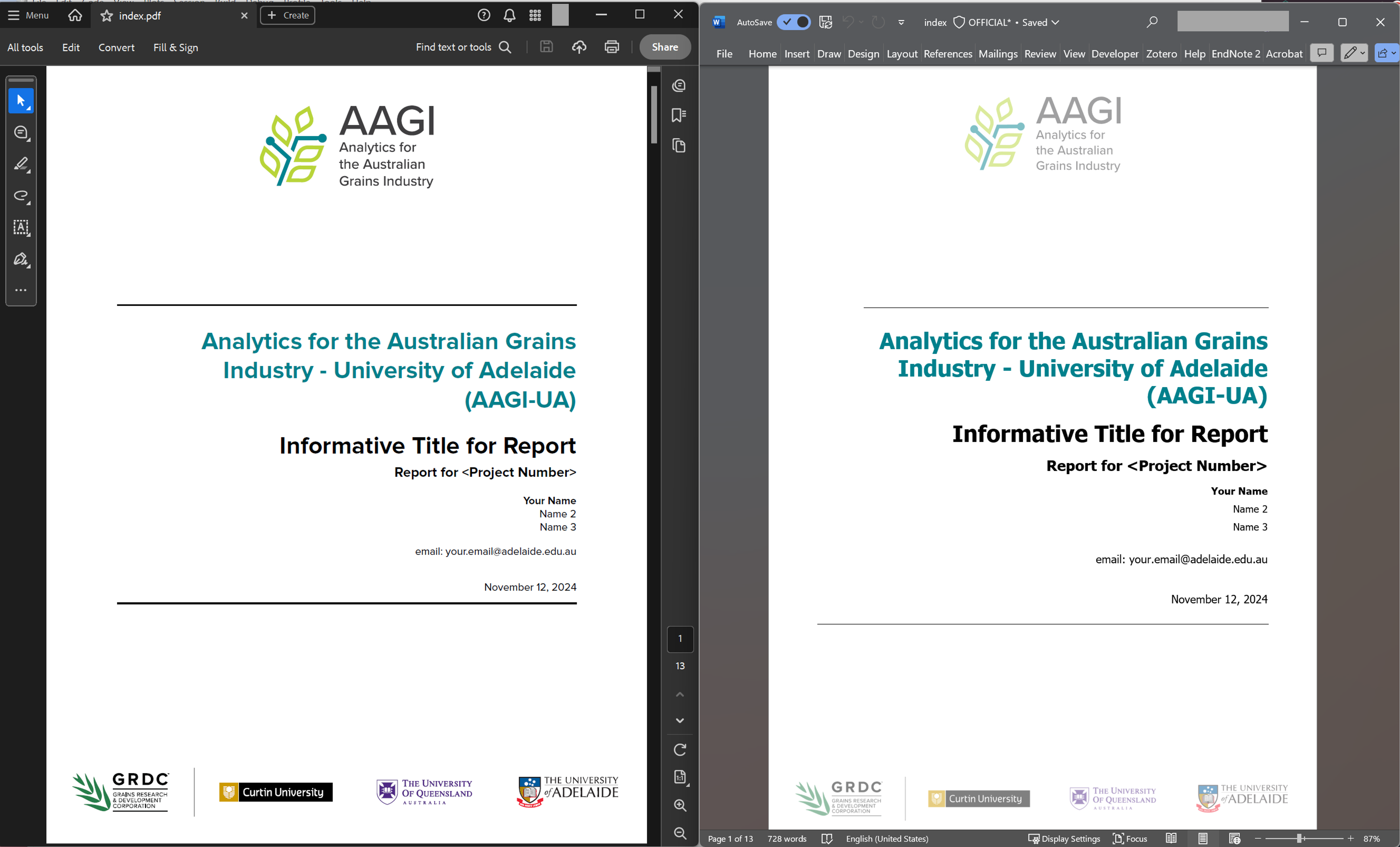Screen dimensions: 1400x847
Task: Click the print icon in Acrobat toolbar
Action: pos(611,47)
